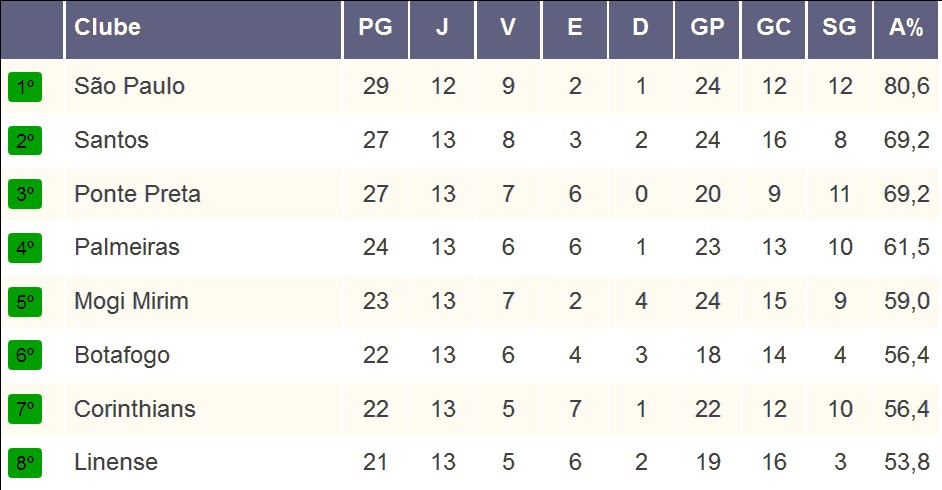Click the Palmeiras team name
The image size is (942, 490).
click(127, 247)
